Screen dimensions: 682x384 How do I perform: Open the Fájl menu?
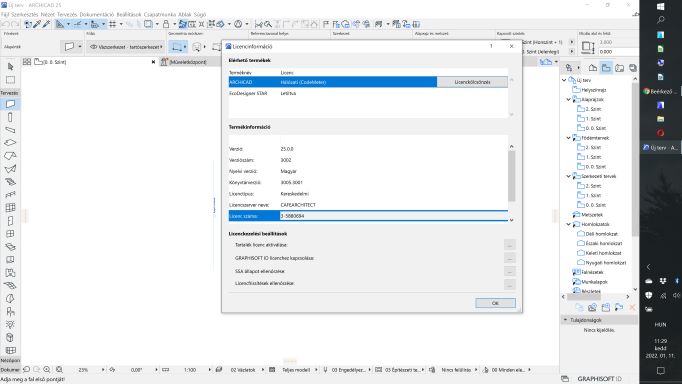pos(5,14)
